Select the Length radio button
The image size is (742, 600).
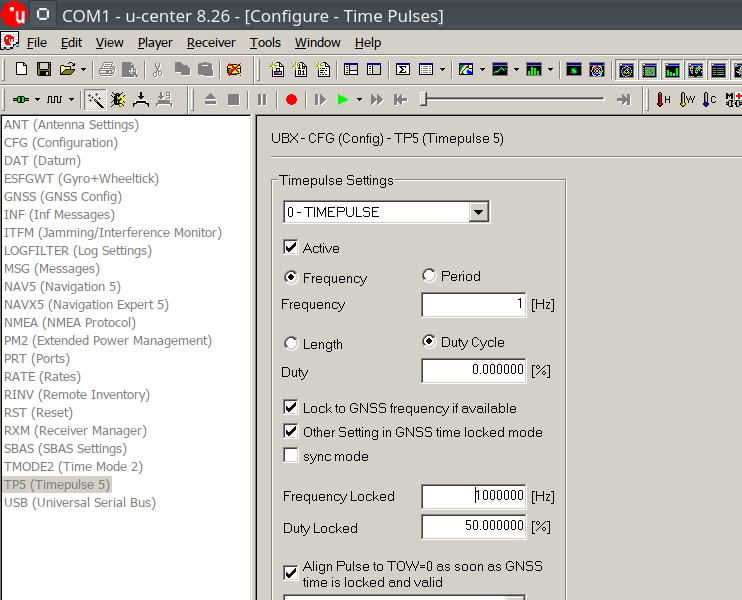[x=291, y=343]
